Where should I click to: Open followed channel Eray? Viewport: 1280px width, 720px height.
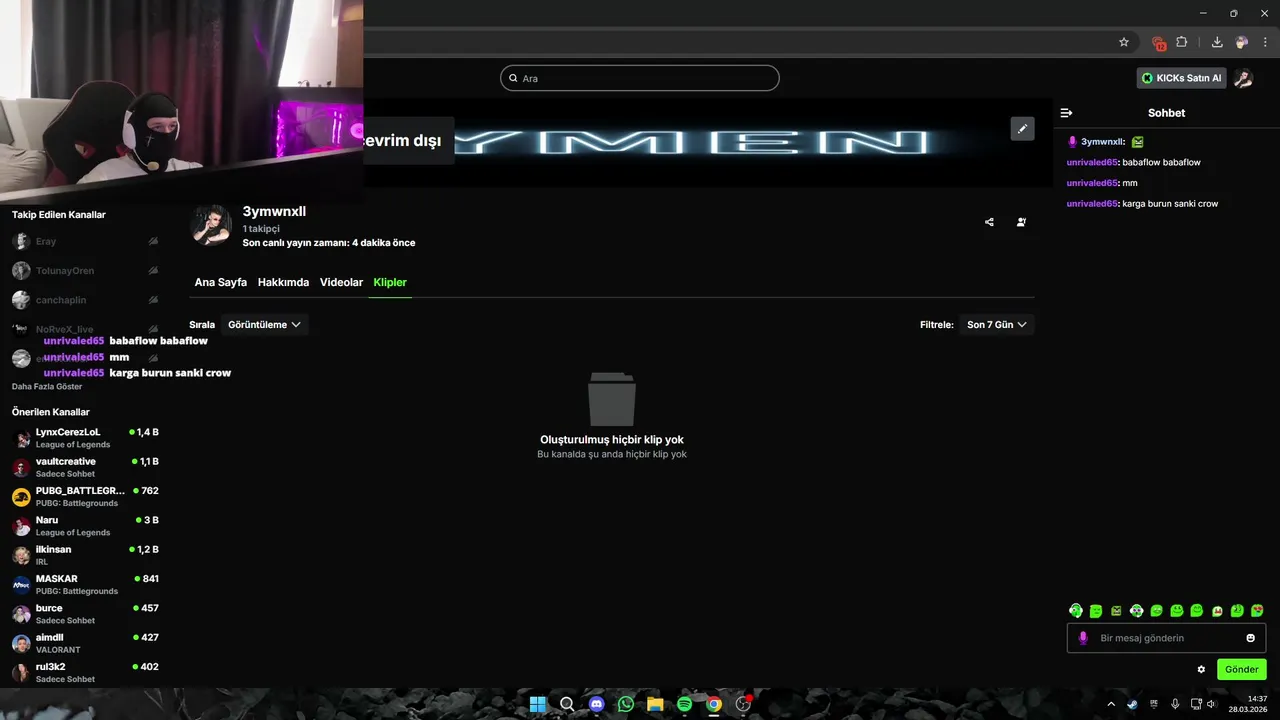pos(85,241)
